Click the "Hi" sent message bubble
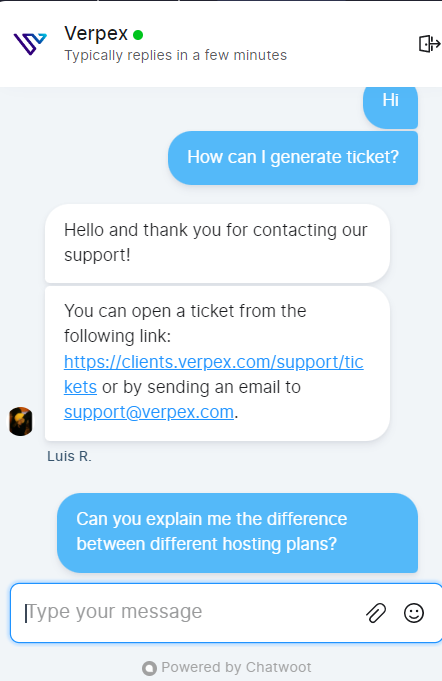The image size is (442, 681). coord(390,106)
